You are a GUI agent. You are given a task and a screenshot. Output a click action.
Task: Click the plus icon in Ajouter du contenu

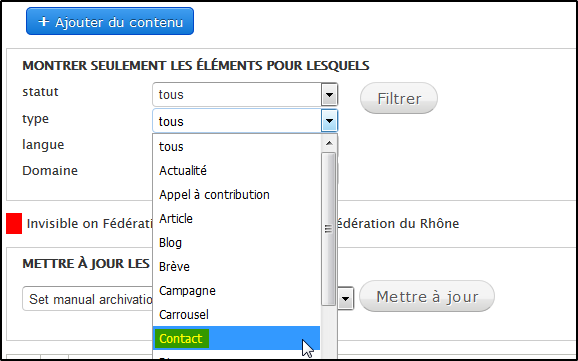point(43,22)
